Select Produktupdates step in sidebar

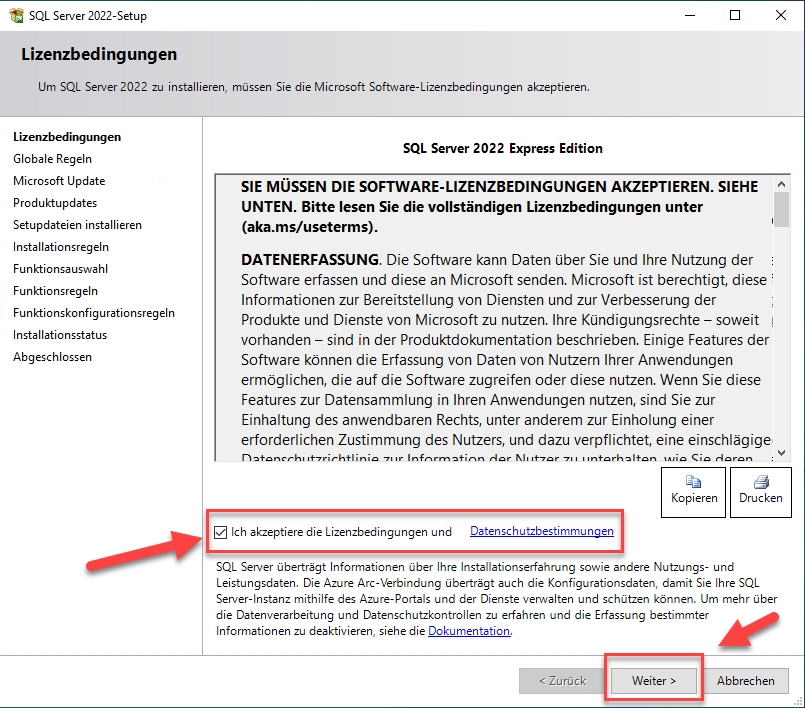(x=55, y=203)
